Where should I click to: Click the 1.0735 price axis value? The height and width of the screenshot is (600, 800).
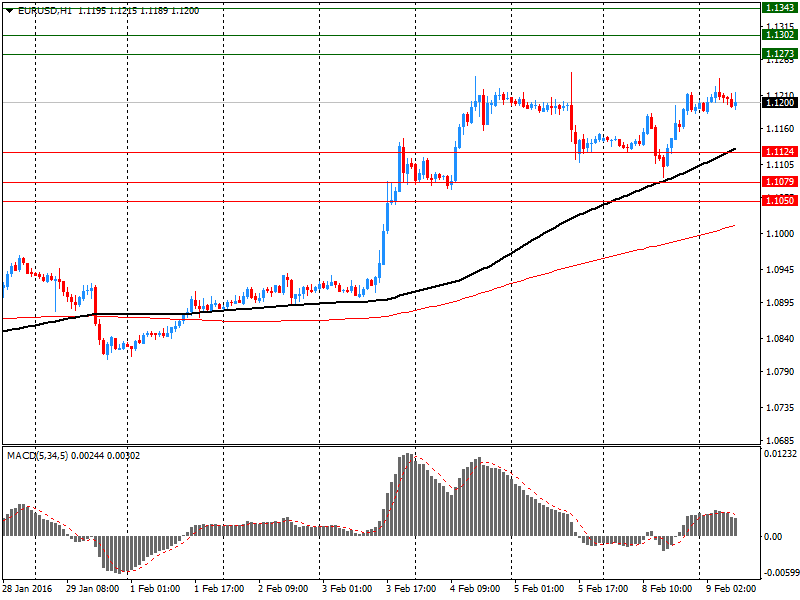[x=780, y=408]
